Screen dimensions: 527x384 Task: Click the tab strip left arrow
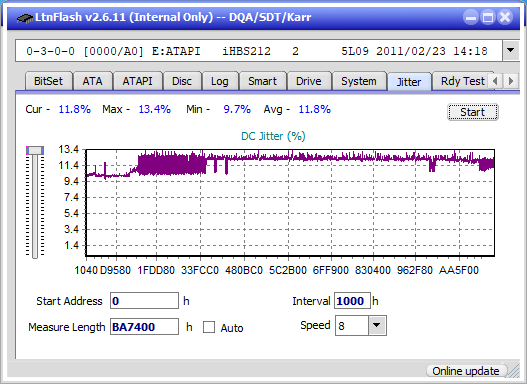[x=495, y=81]
